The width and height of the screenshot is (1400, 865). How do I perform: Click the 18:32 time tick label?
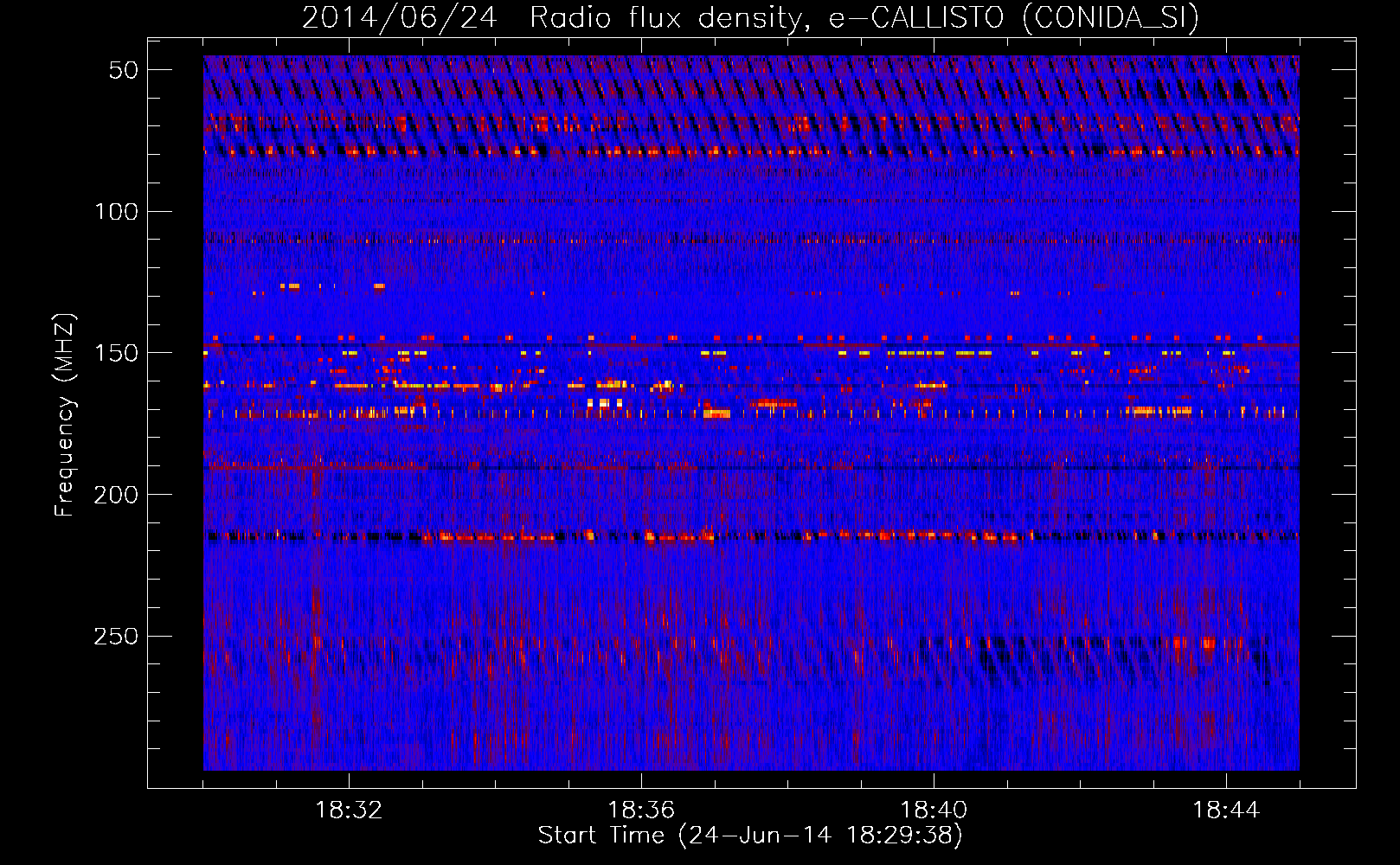349,811
